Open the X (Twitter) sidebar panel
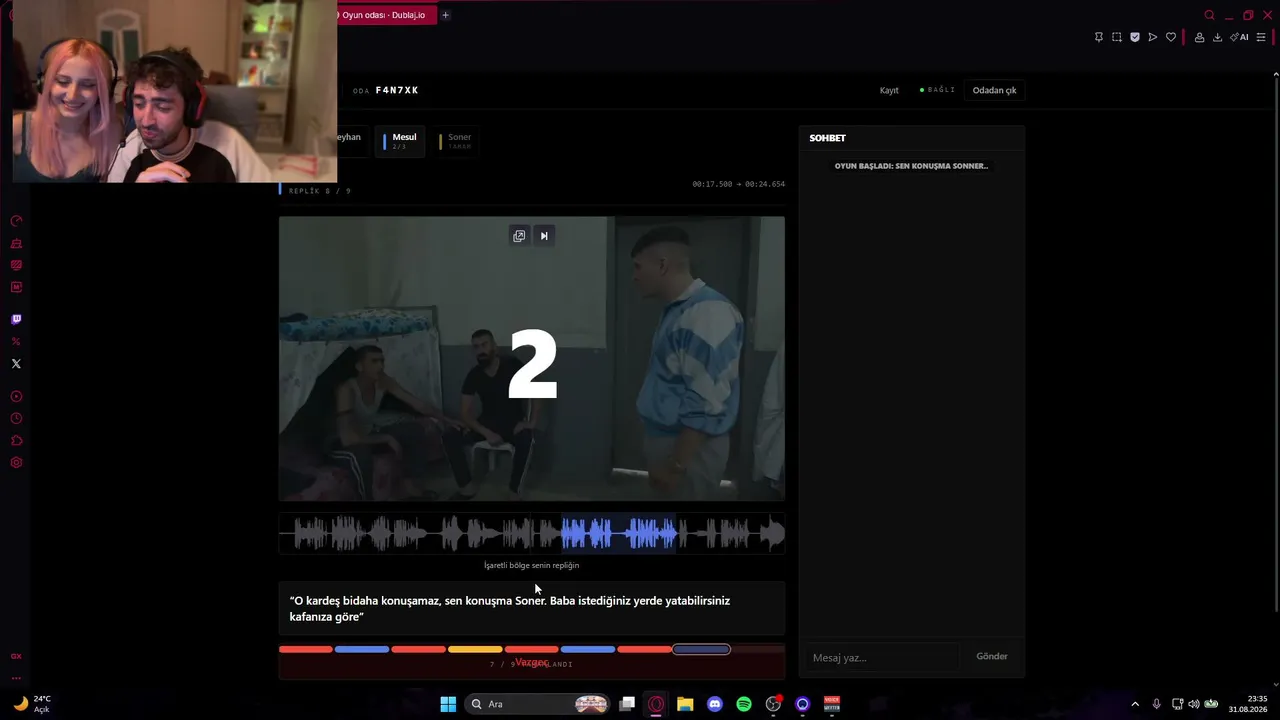The width and height of the screenshot is (1280, 720). pos(16,364)
